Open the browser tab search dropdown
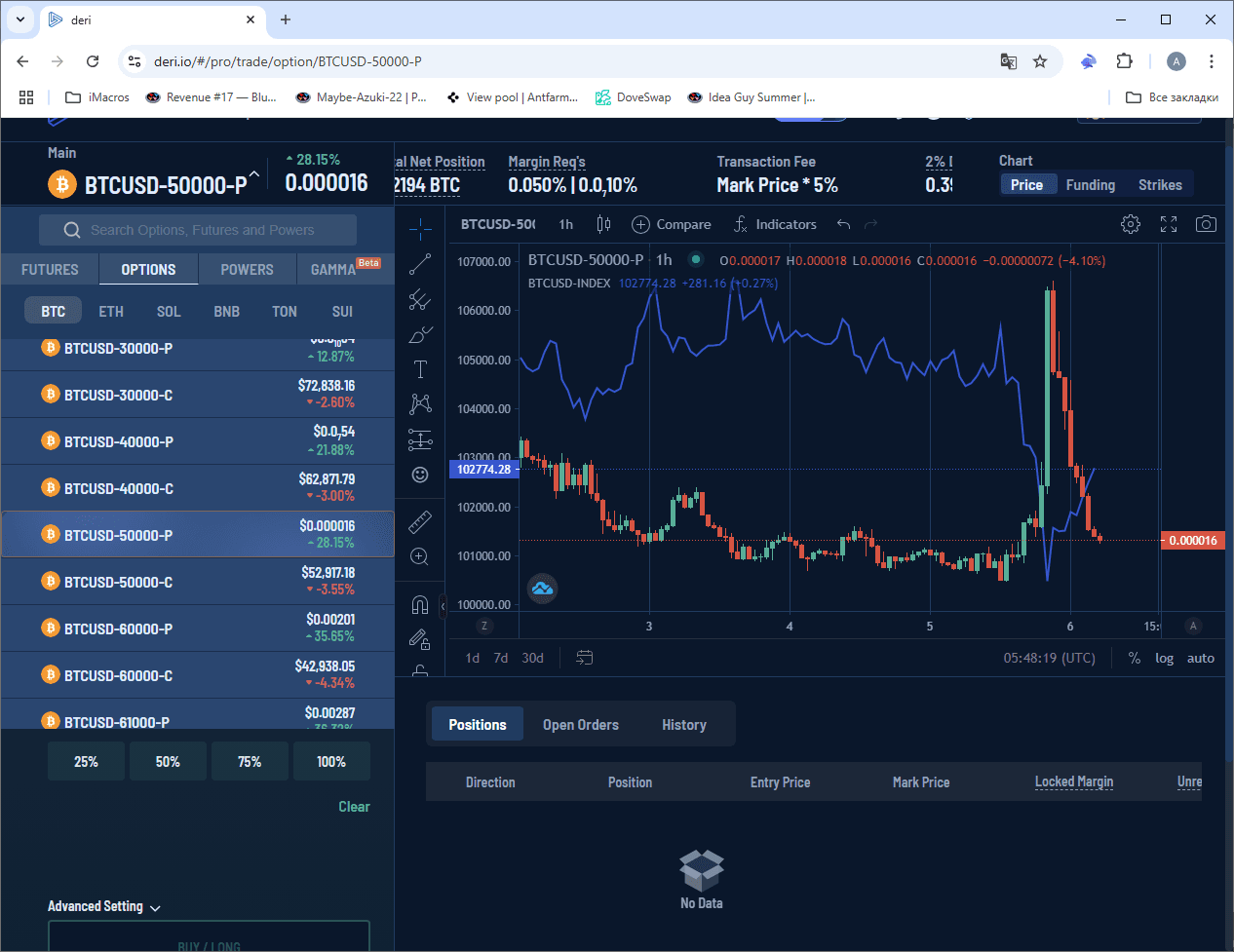The height and width of the screenshot is (952, 1234). coord(20,19)
